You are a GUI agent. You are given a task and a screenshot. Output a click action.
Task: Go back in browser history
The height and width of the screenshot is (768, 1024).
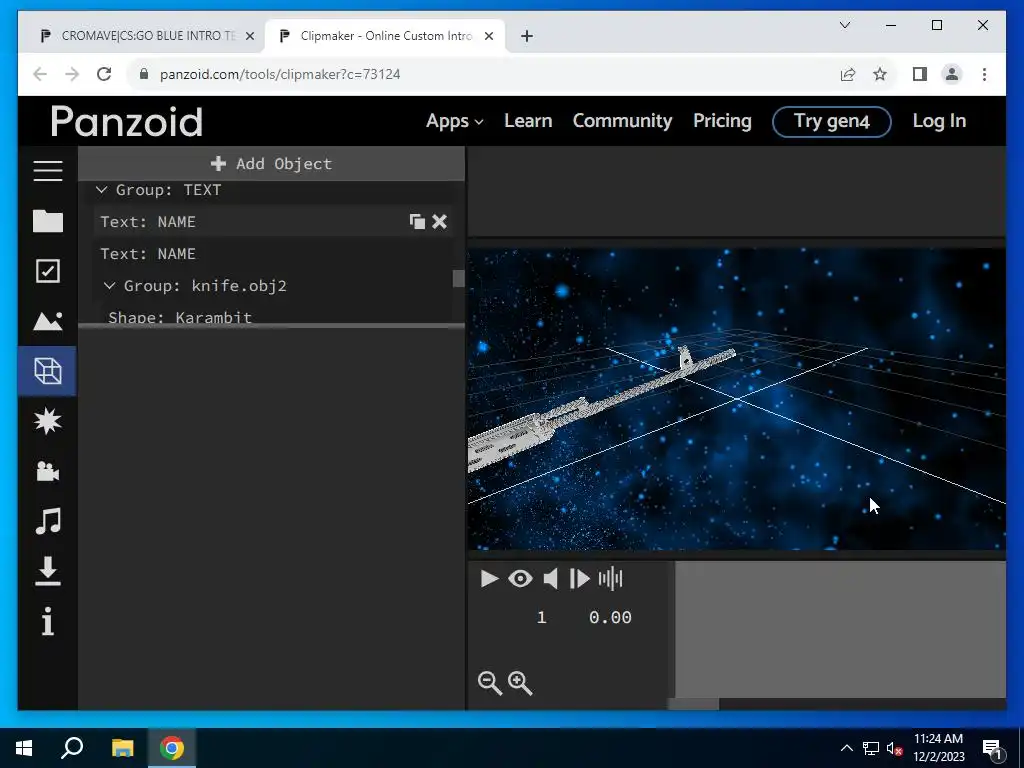(40, 74)
